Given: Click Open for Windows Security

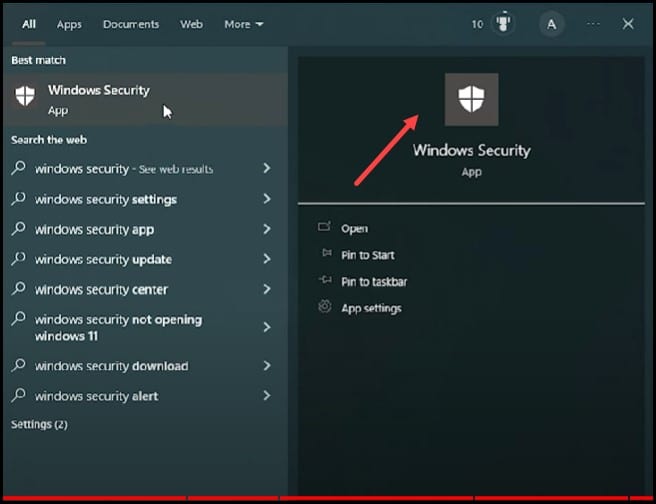Looking at the screenshot, I should coord(354,228).
